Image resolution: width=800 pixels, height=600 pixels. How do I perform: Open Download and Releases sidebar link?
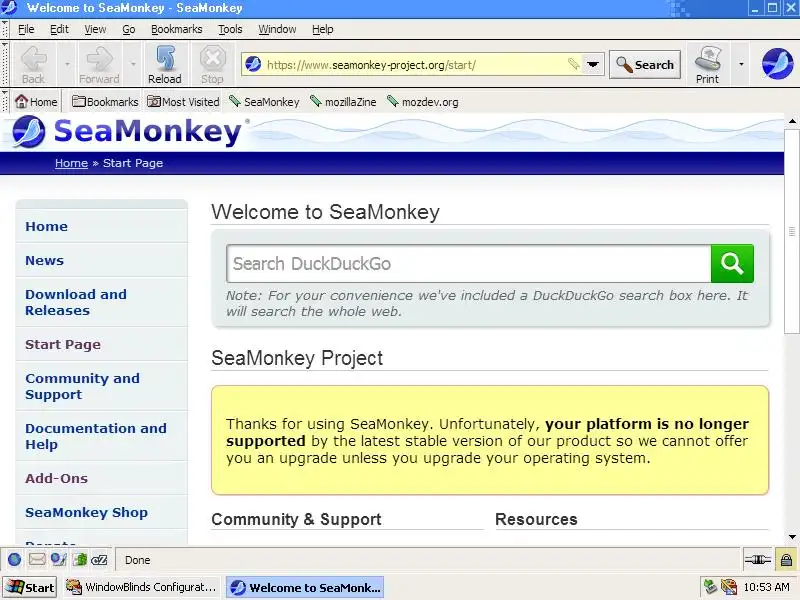point(76,302)
